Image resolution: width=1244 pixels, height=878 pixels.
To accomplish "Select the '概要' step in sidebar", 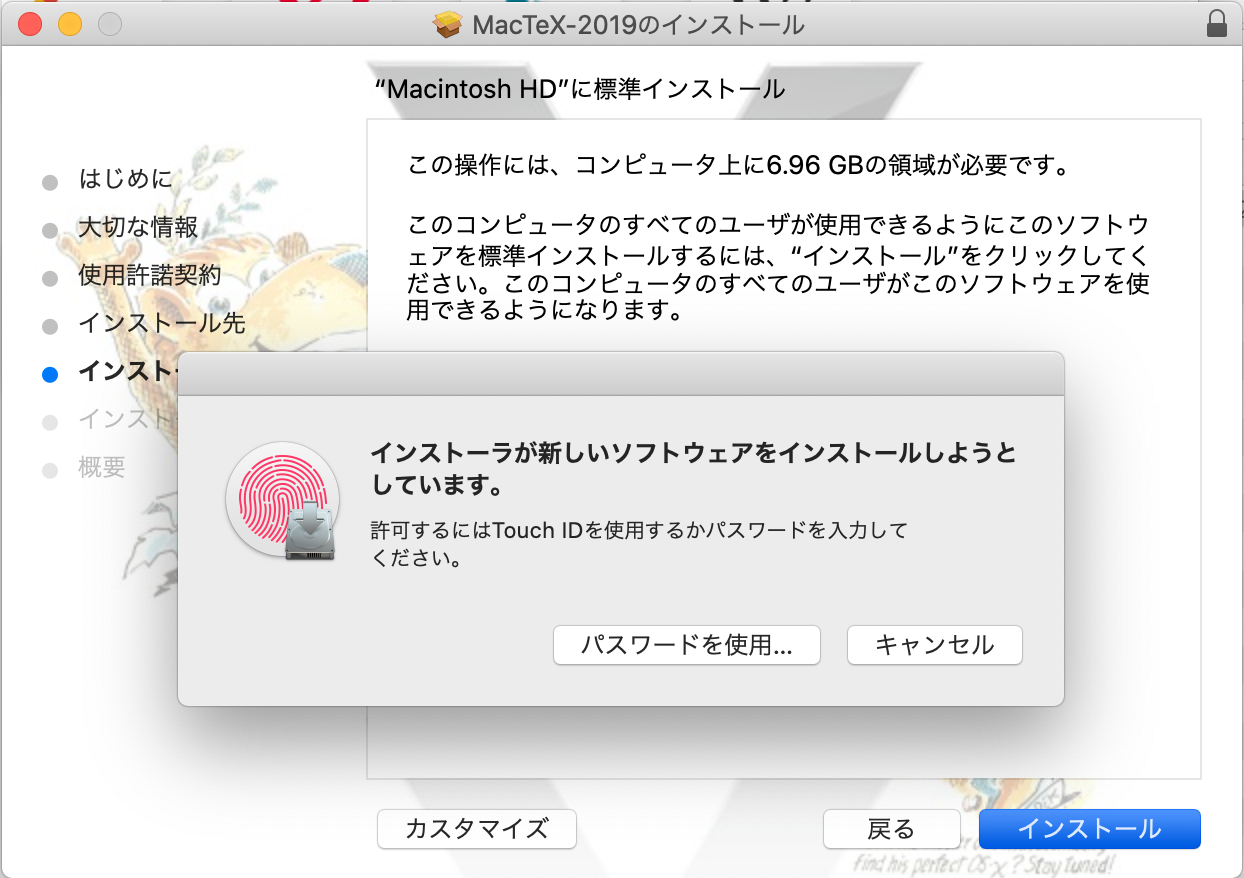I will coord(101,467).
